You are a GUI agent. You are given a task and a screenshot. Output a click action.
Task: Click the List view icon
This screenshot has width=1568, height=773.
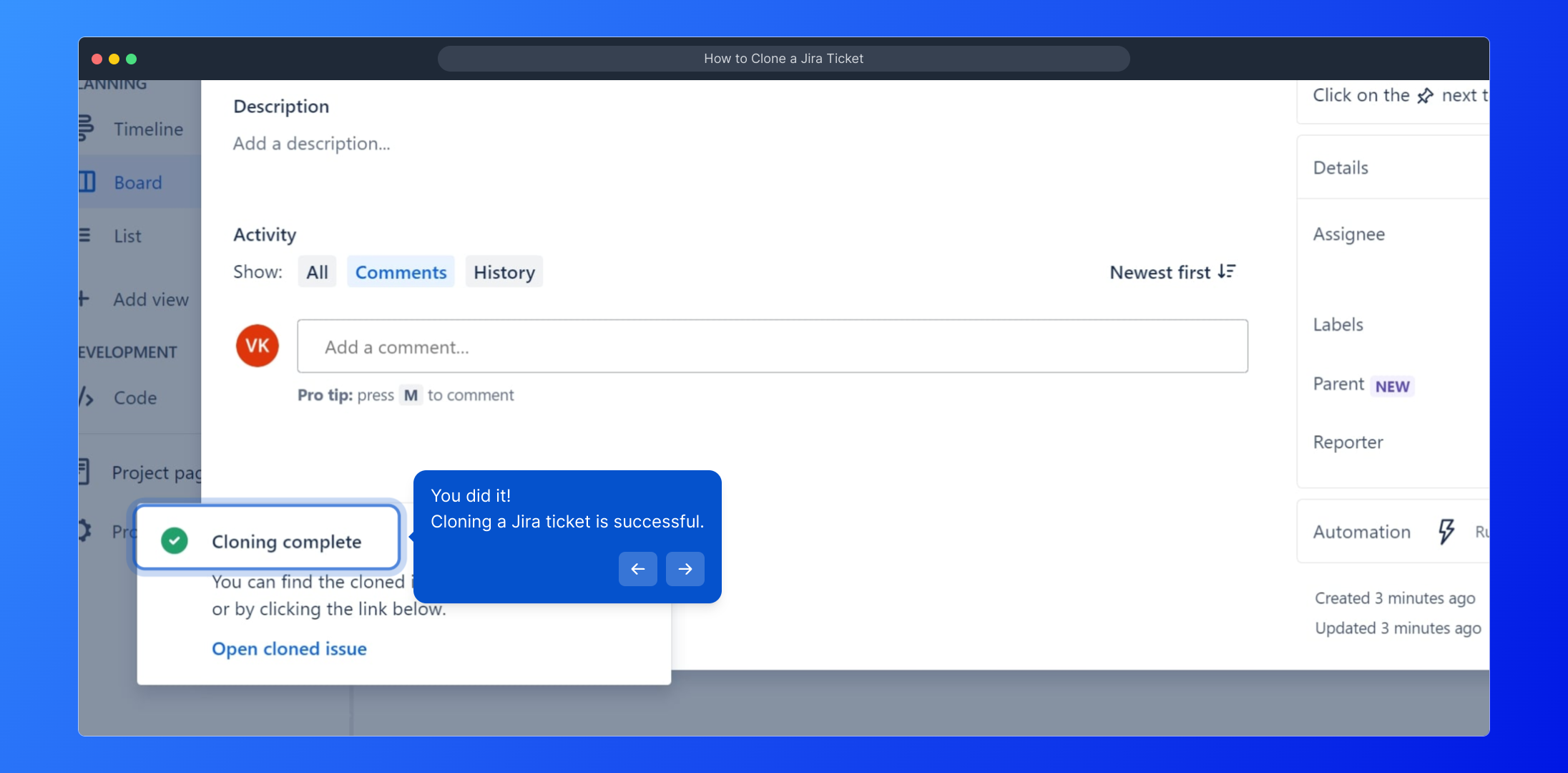[x=84, y=235]
